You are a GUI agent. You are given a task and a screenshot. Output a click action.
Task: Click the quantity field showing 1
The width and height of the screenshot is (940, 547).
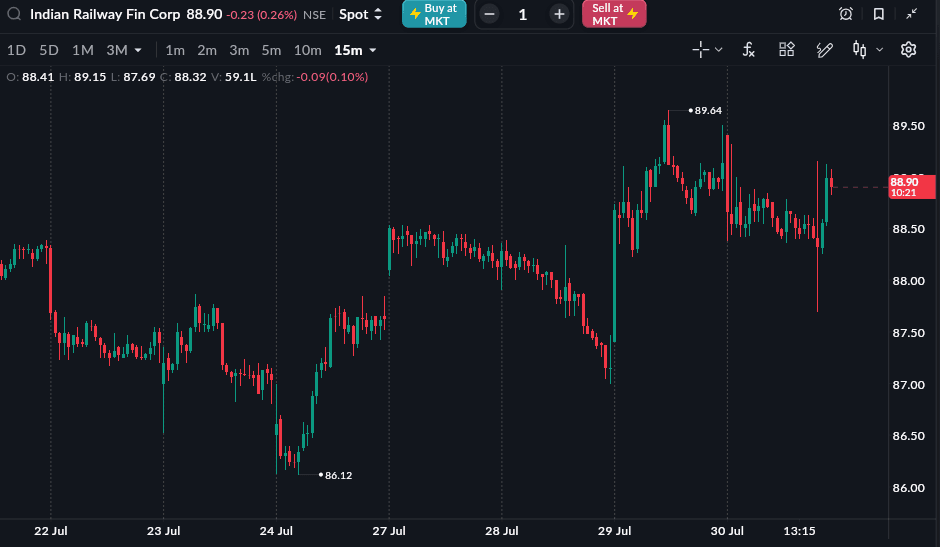523,14
